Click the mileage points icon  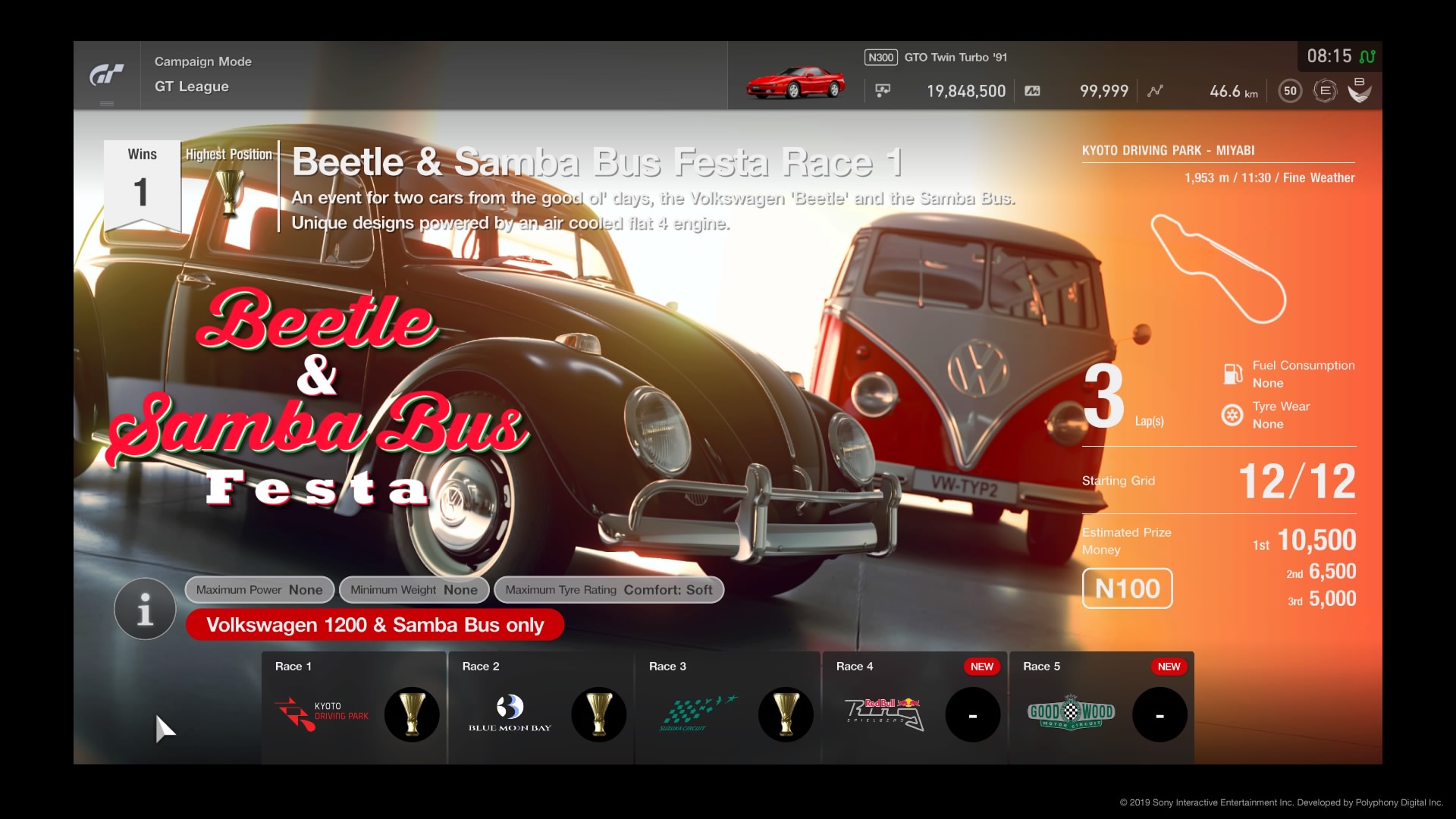(x=1032, y=91)
